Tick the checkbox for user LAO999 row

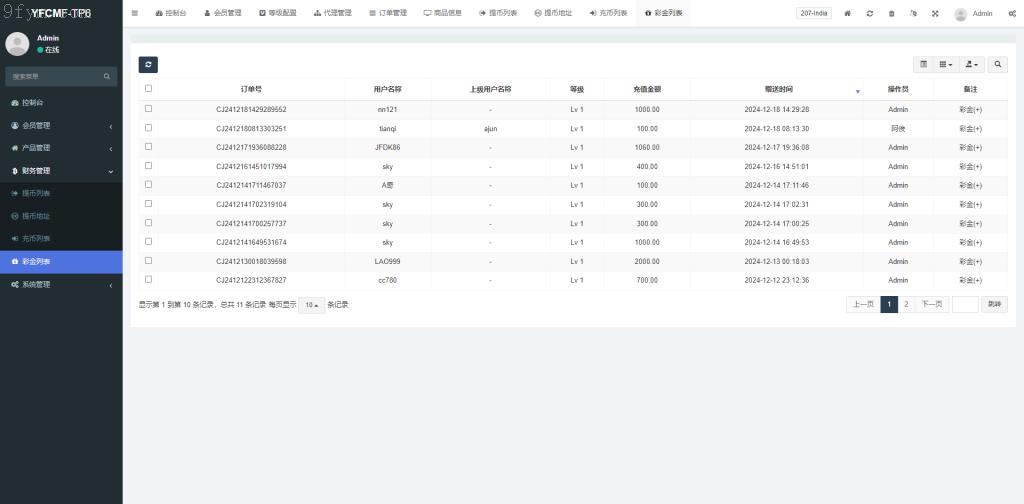[149, 261]
